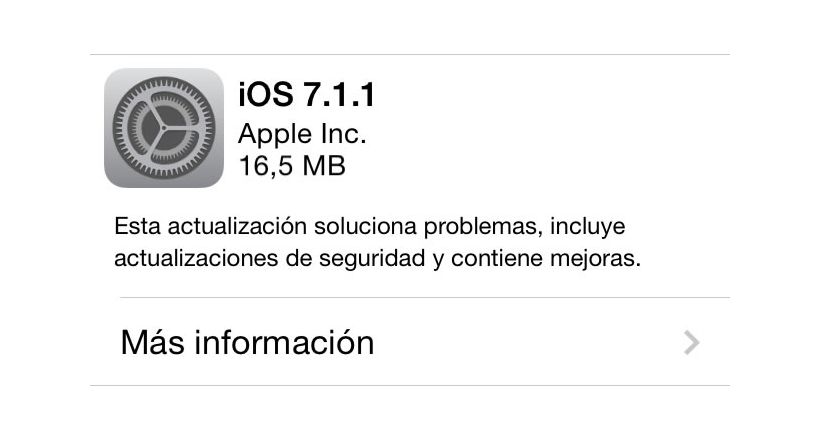The height and width of the screenshot is (440, 820).
Task: Select the iOS 7.1.1 title
Action: 306,95
